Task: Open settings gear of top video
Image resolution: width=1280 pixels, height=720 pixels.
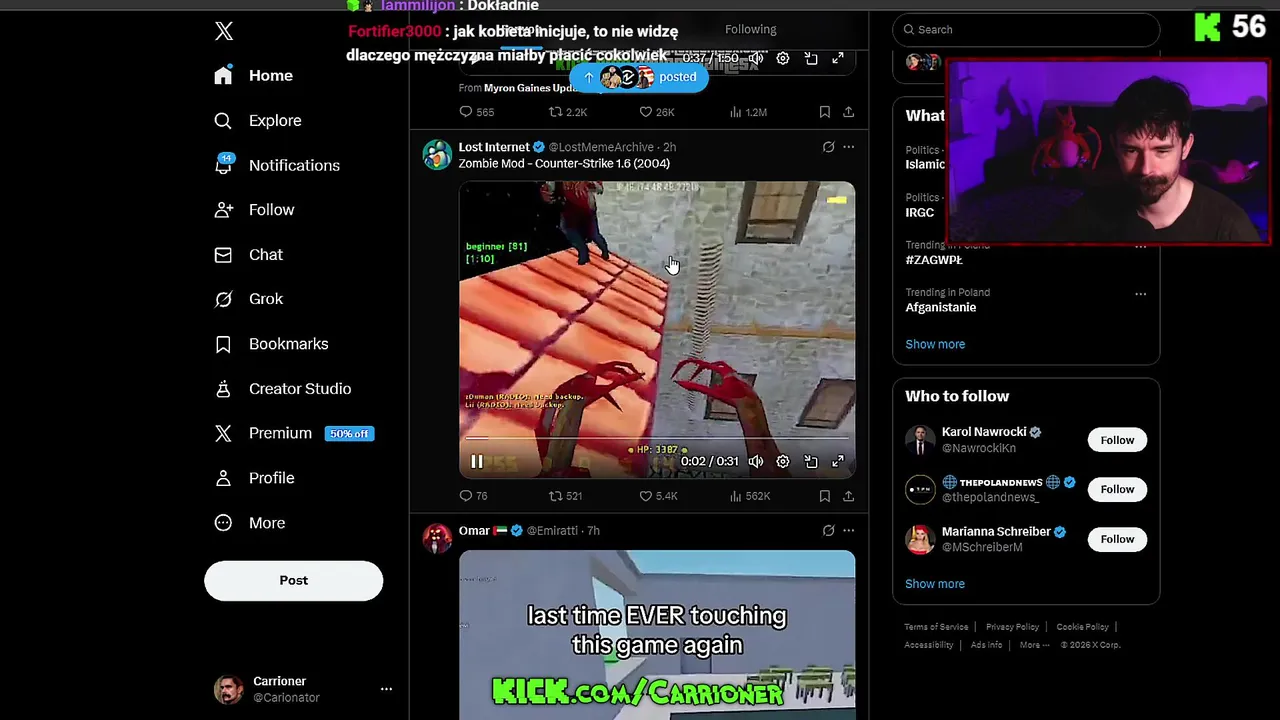Action: pyautogui.click(x=783, y=58)
